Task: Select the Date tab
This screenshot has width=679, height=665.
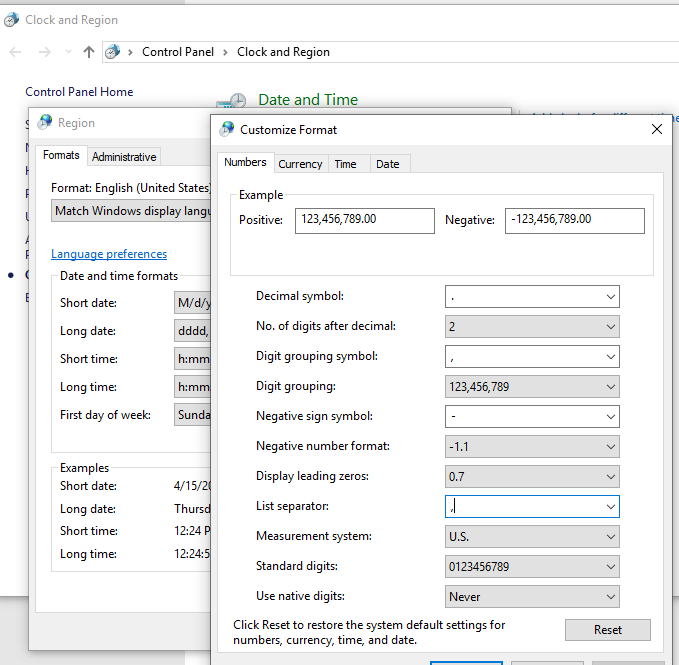Action: click(388, 164)
